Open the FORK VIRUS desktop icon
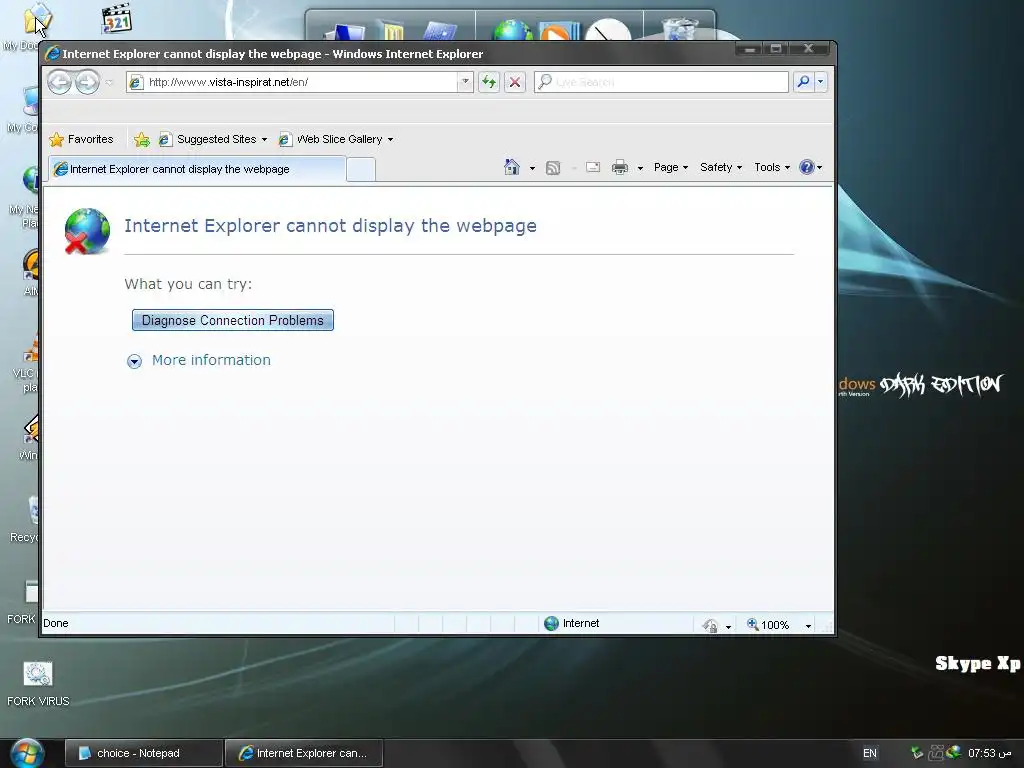Viewport: 1024px width, 768px height. point(38,683)
